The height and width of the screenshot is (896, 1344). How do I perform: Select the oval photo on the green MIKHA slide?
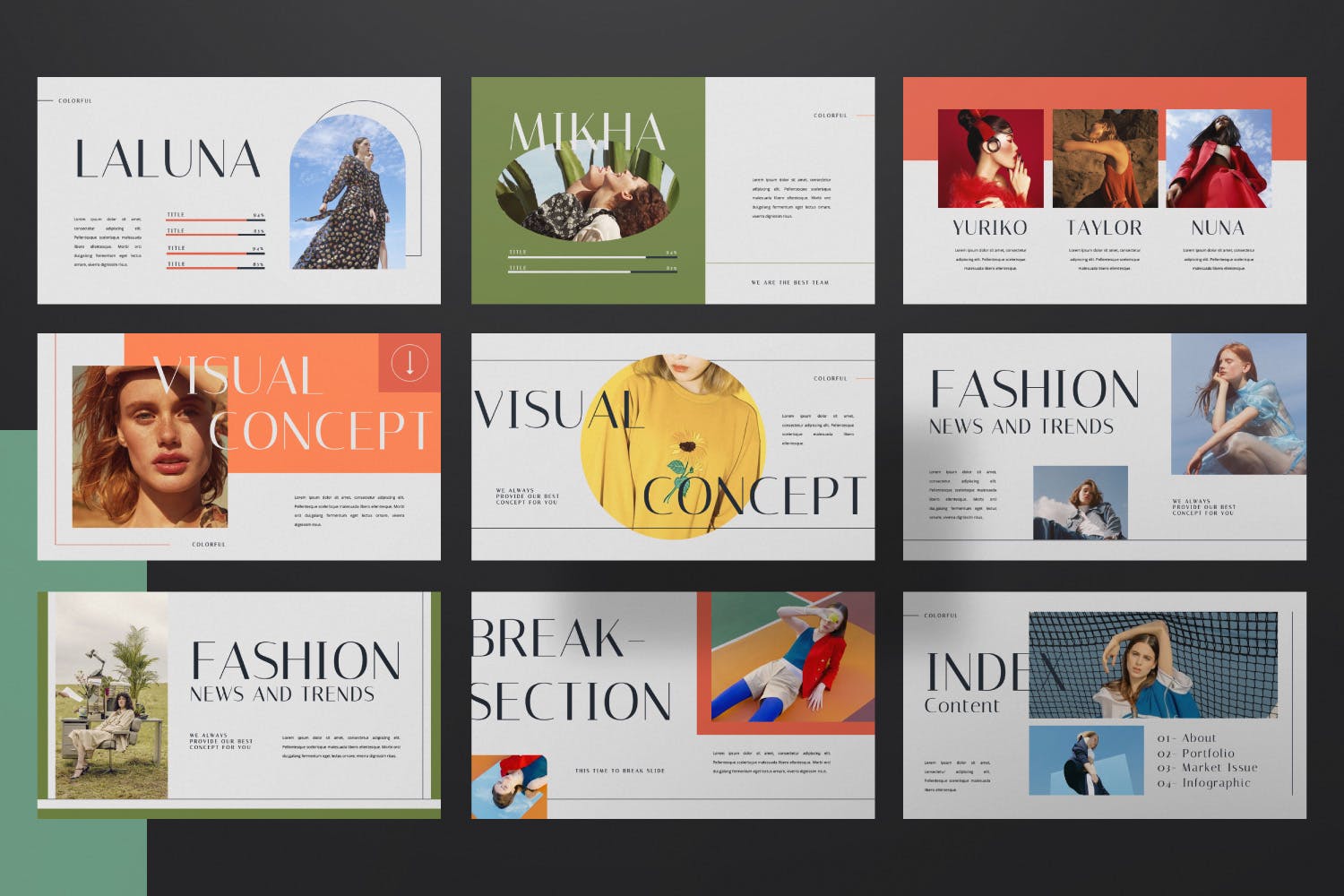[587, 195]
